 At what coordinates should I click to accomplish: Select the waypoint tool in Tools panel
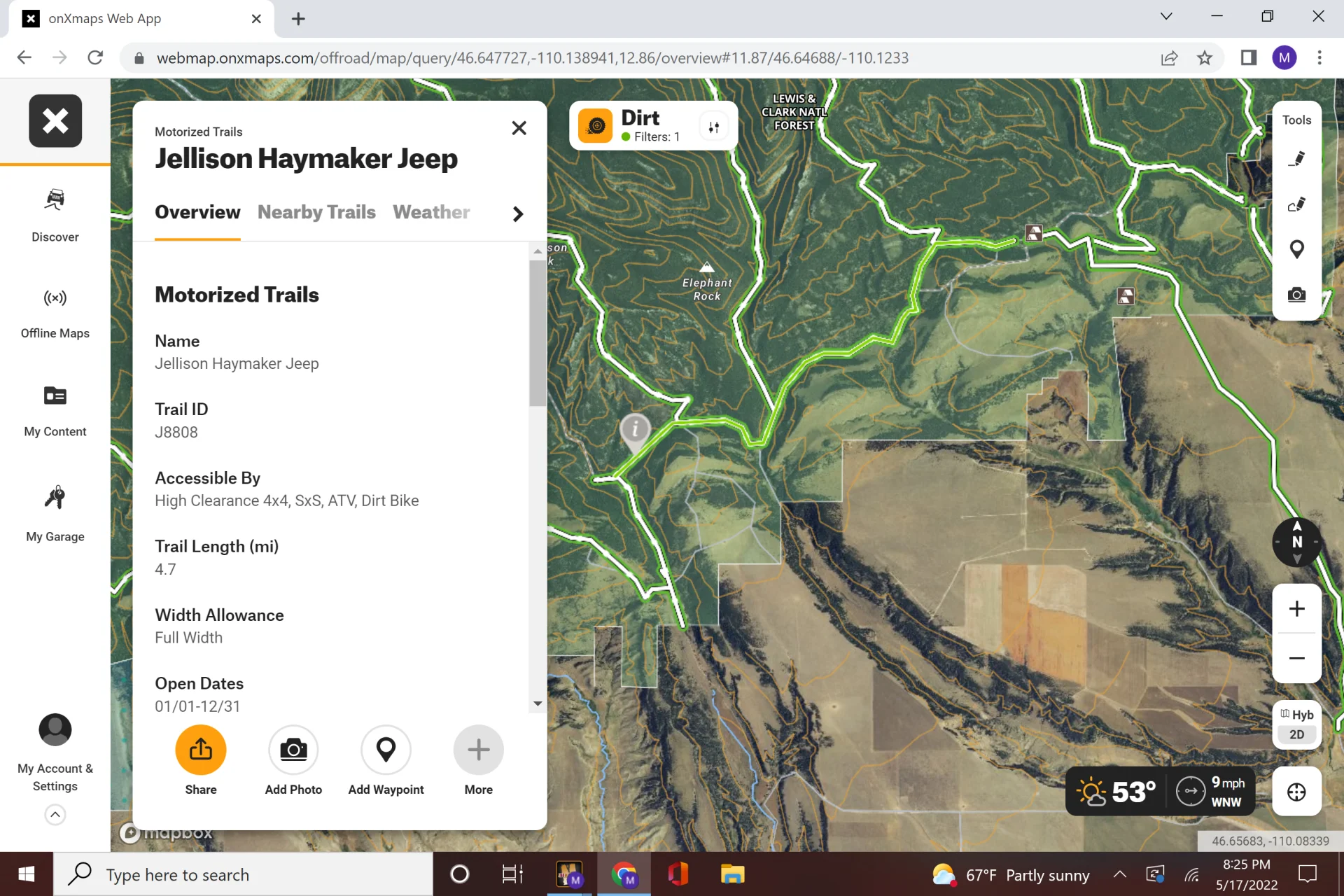point(1296,249)
